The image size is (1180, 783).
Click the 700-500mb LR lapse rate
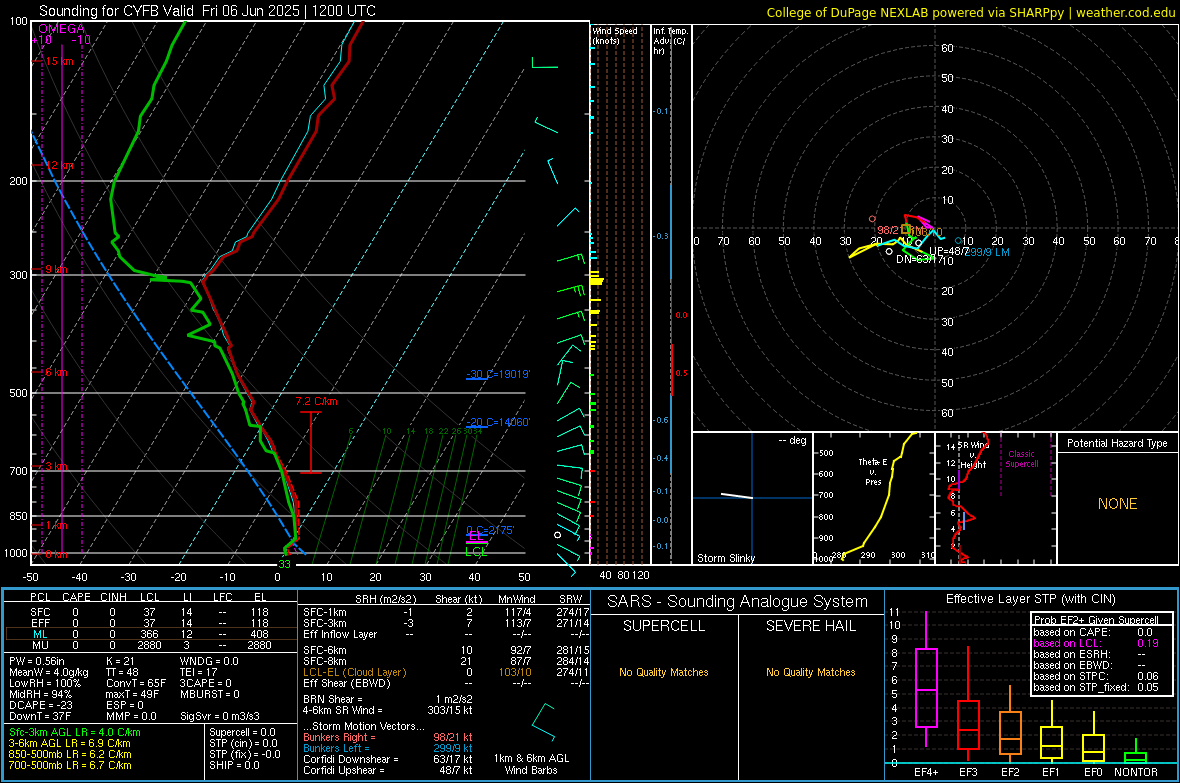click(70, 765)
